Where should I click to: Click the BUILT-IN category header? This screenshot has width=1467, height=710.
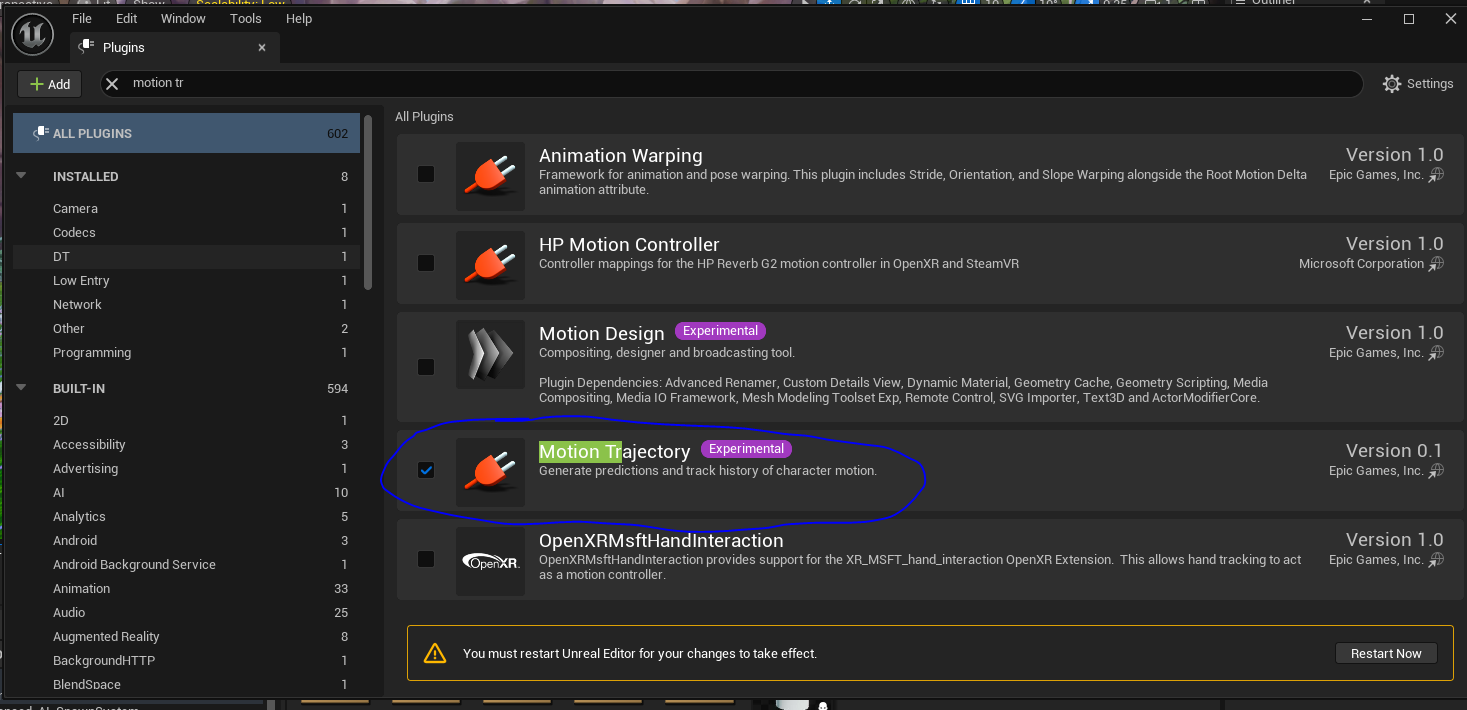click(x=186, y=388)
